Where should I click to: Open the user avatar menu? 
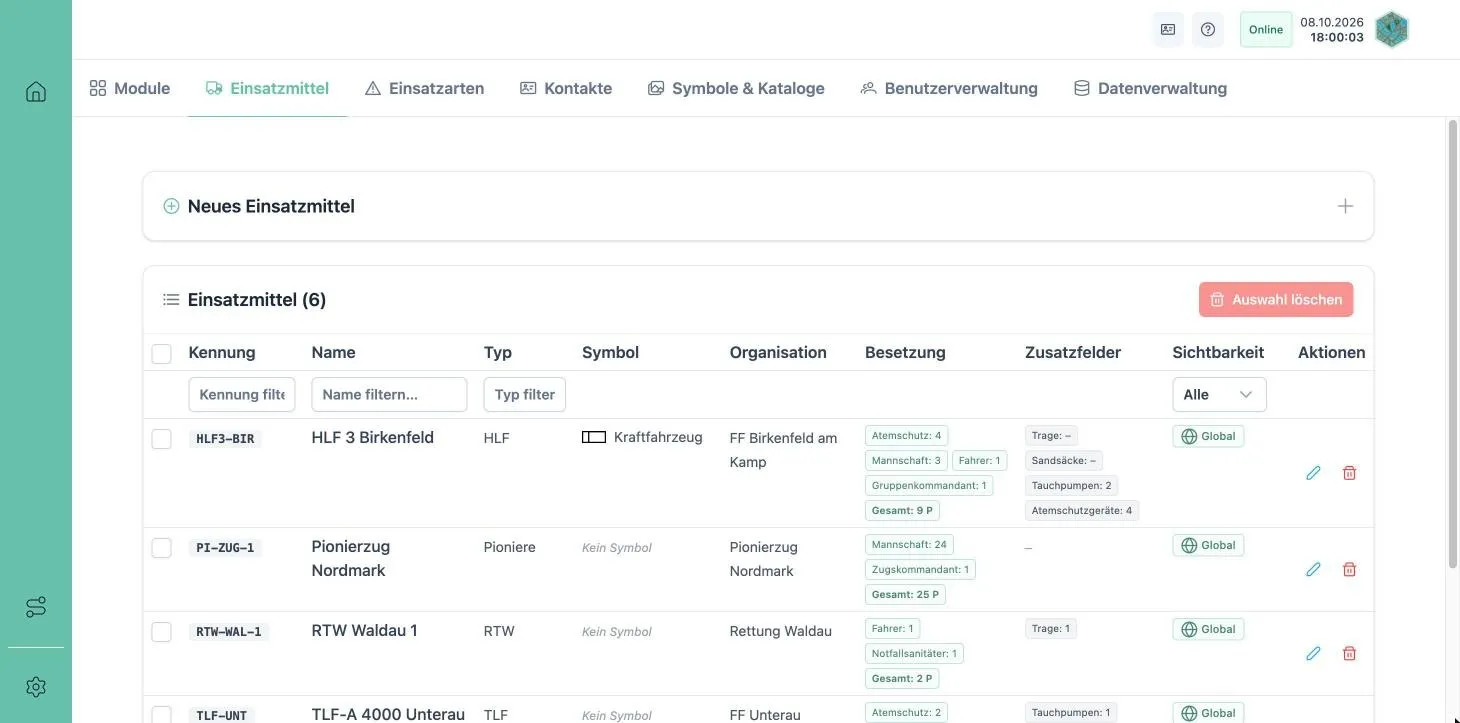[1392, 30]
